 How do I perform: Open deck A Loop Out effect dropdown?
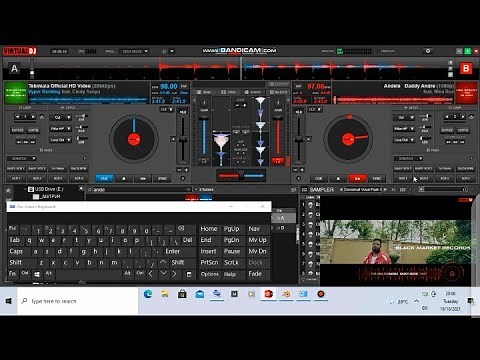(x=60, y=140)
